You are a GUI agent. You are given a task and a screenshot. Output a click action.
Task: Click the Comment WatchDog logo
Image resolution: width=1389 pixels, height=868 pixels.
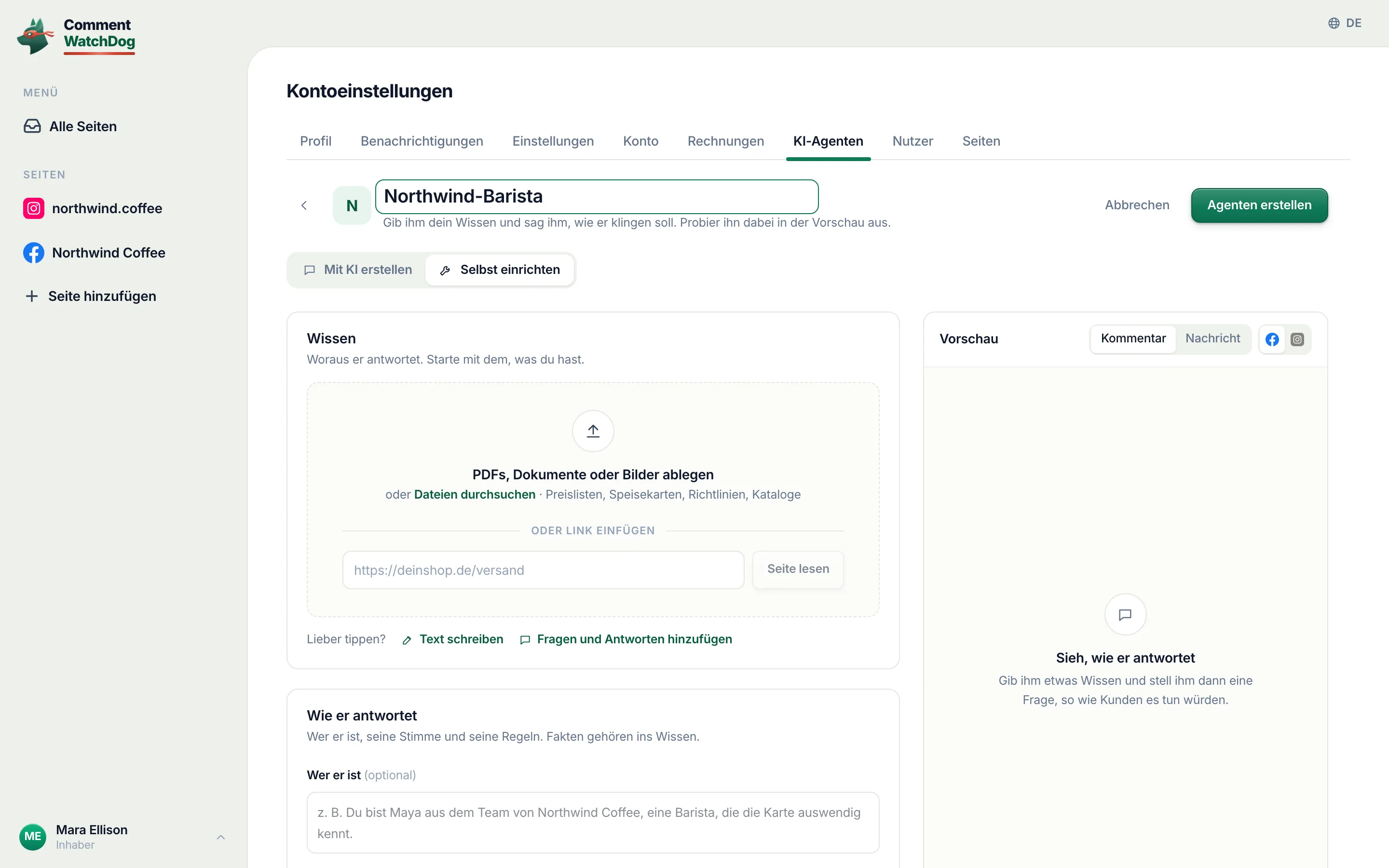(76, 36)
